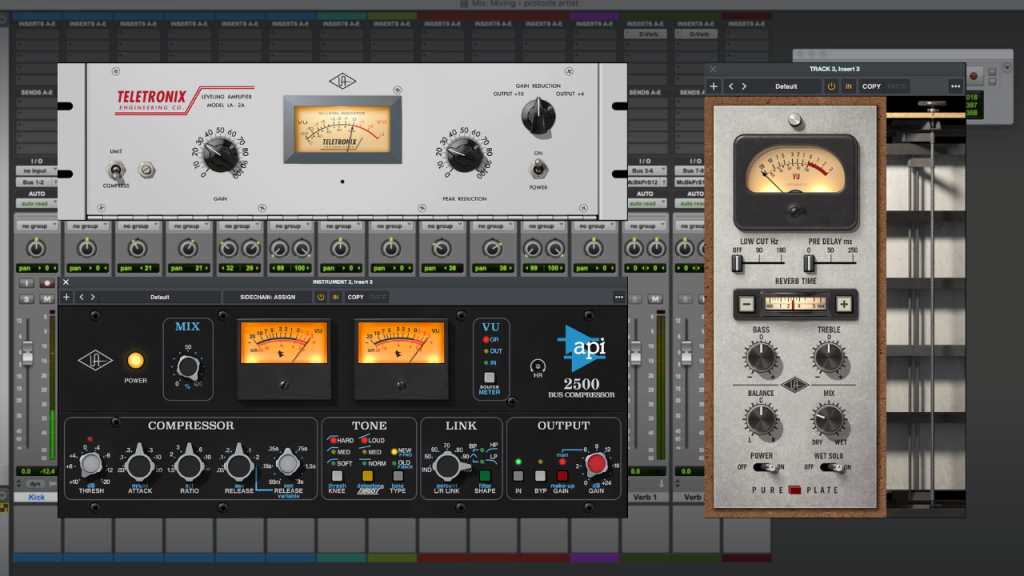The image size is (1024, 576).
Task: Select next preset arrow in API 2500 header
Action: [x=93, y=297]
